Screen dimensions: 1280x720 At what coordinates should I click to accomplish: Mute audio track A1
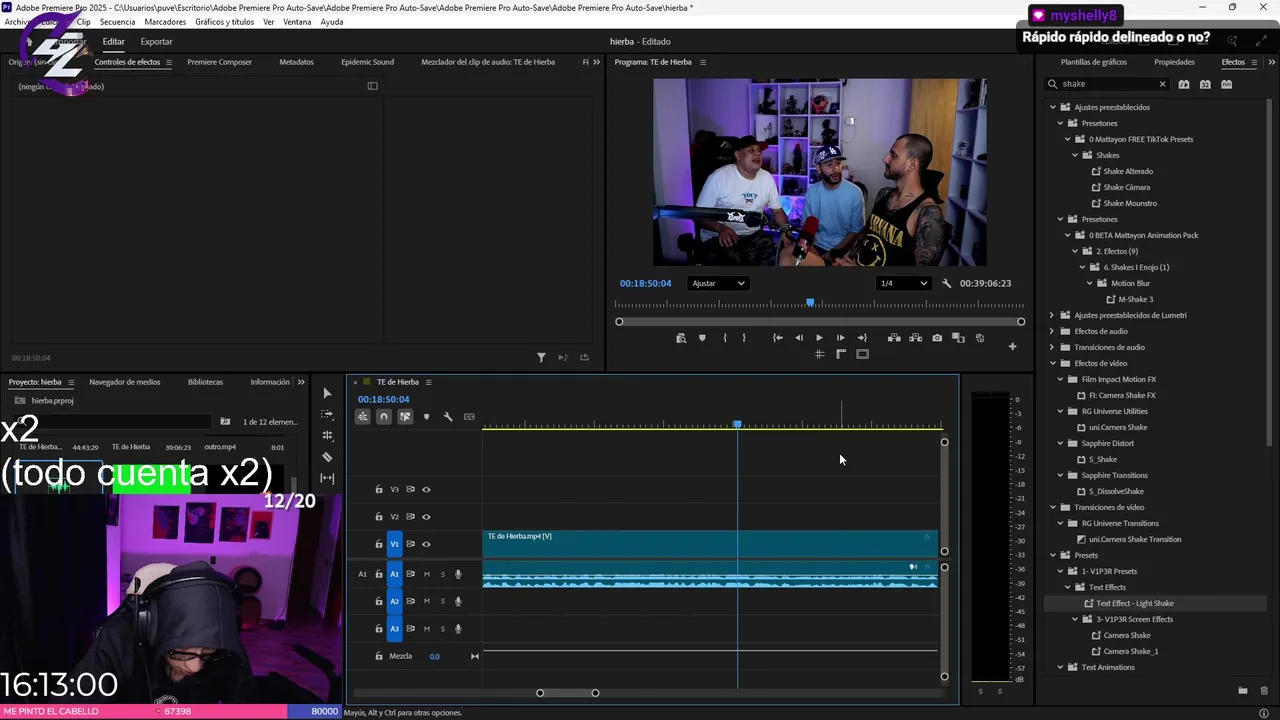tap(426, 574)
